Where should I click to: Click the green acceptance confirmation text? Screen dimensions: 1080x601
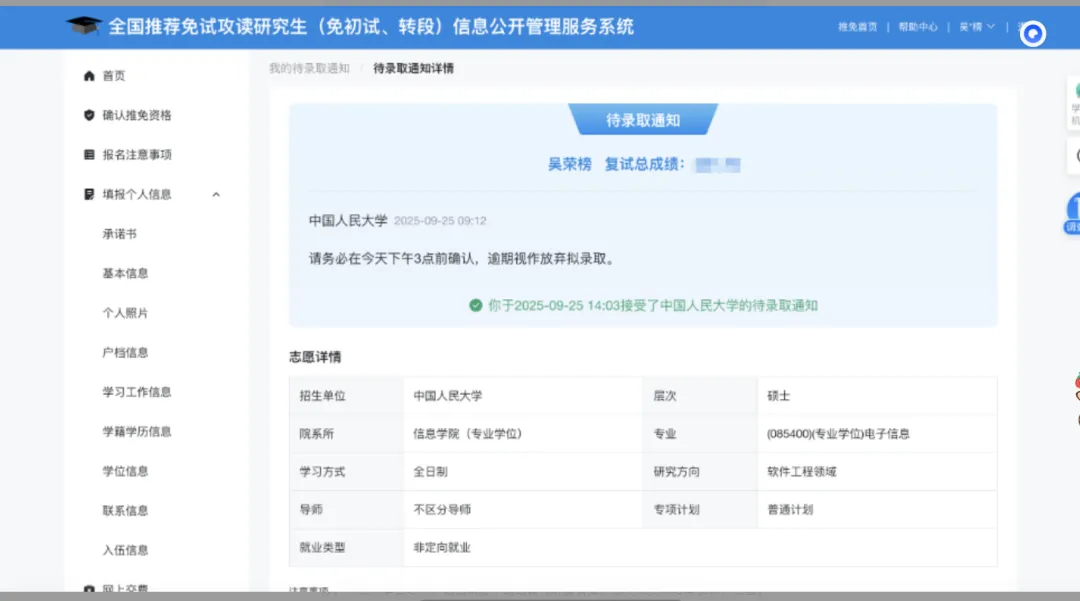coord(653,305)
